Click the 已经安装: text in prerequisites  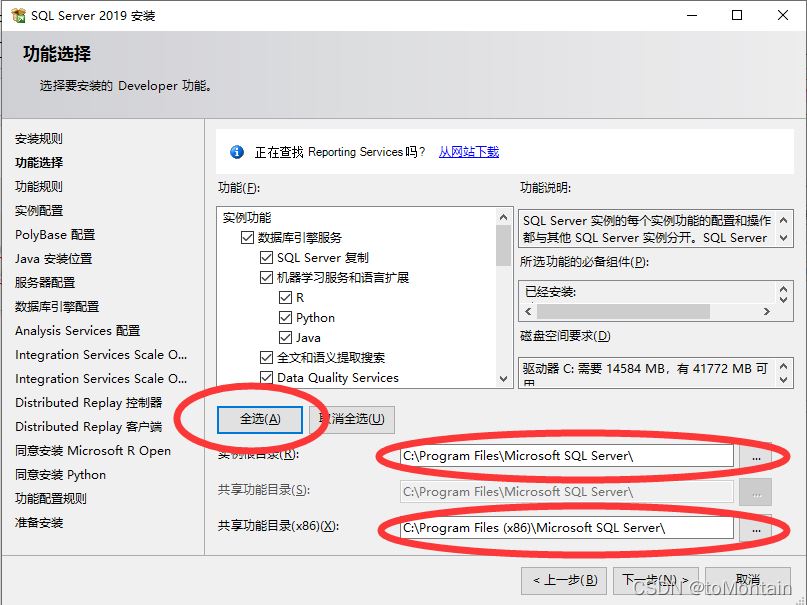coord(551,292)
